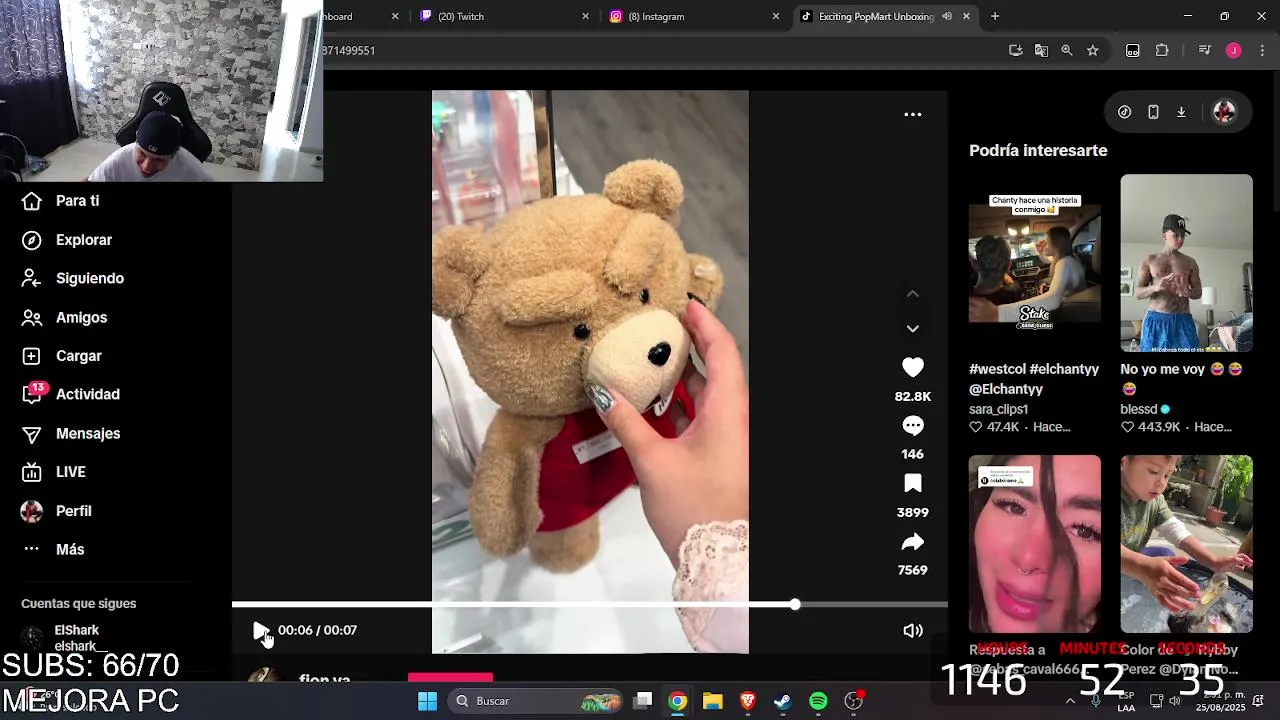The image size is (1280, 720).
Task: Mute the video with speaker icon
Action: coord(913,631)
